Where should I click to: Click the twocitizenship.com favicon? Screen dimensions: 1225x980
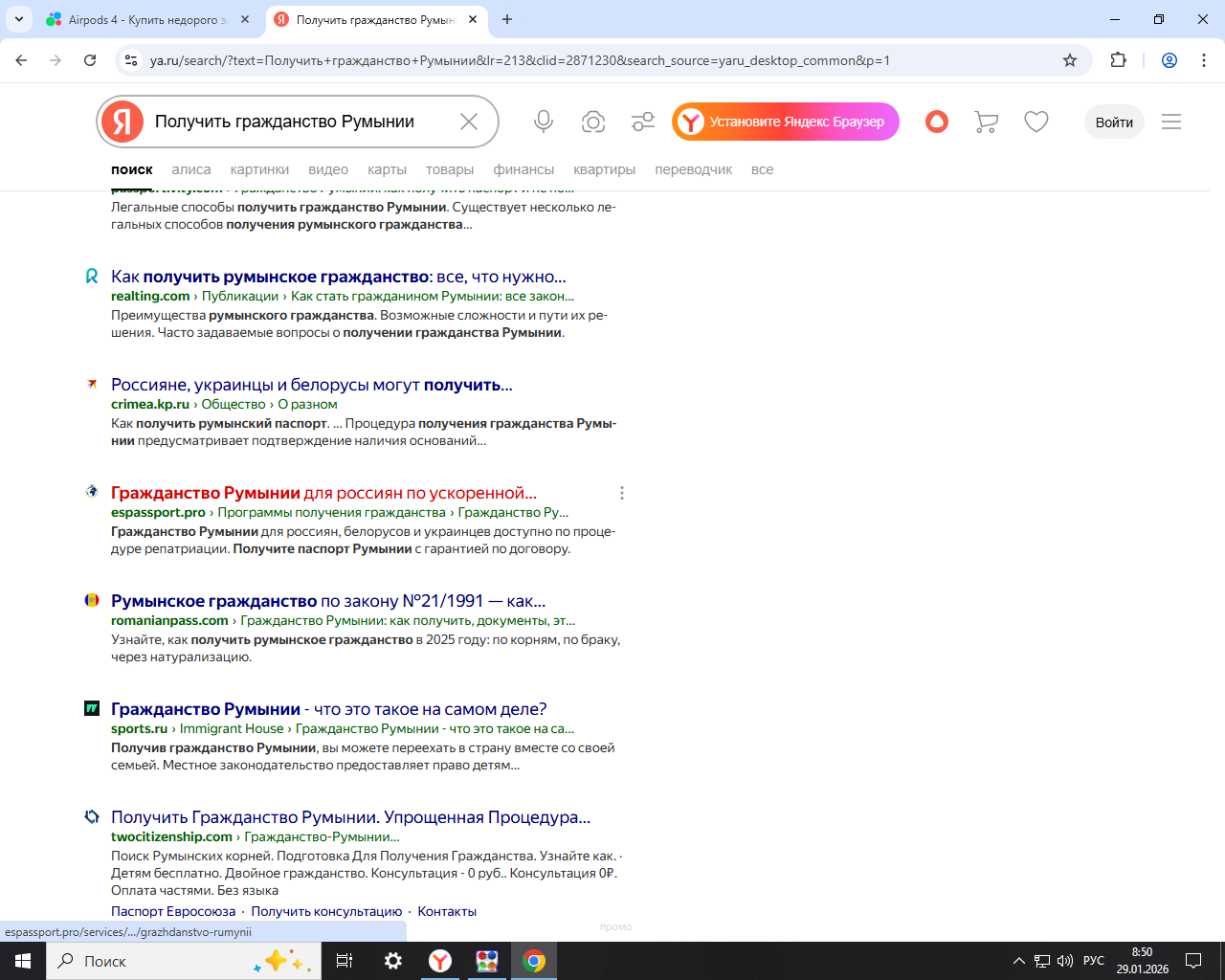pos(92,817)
